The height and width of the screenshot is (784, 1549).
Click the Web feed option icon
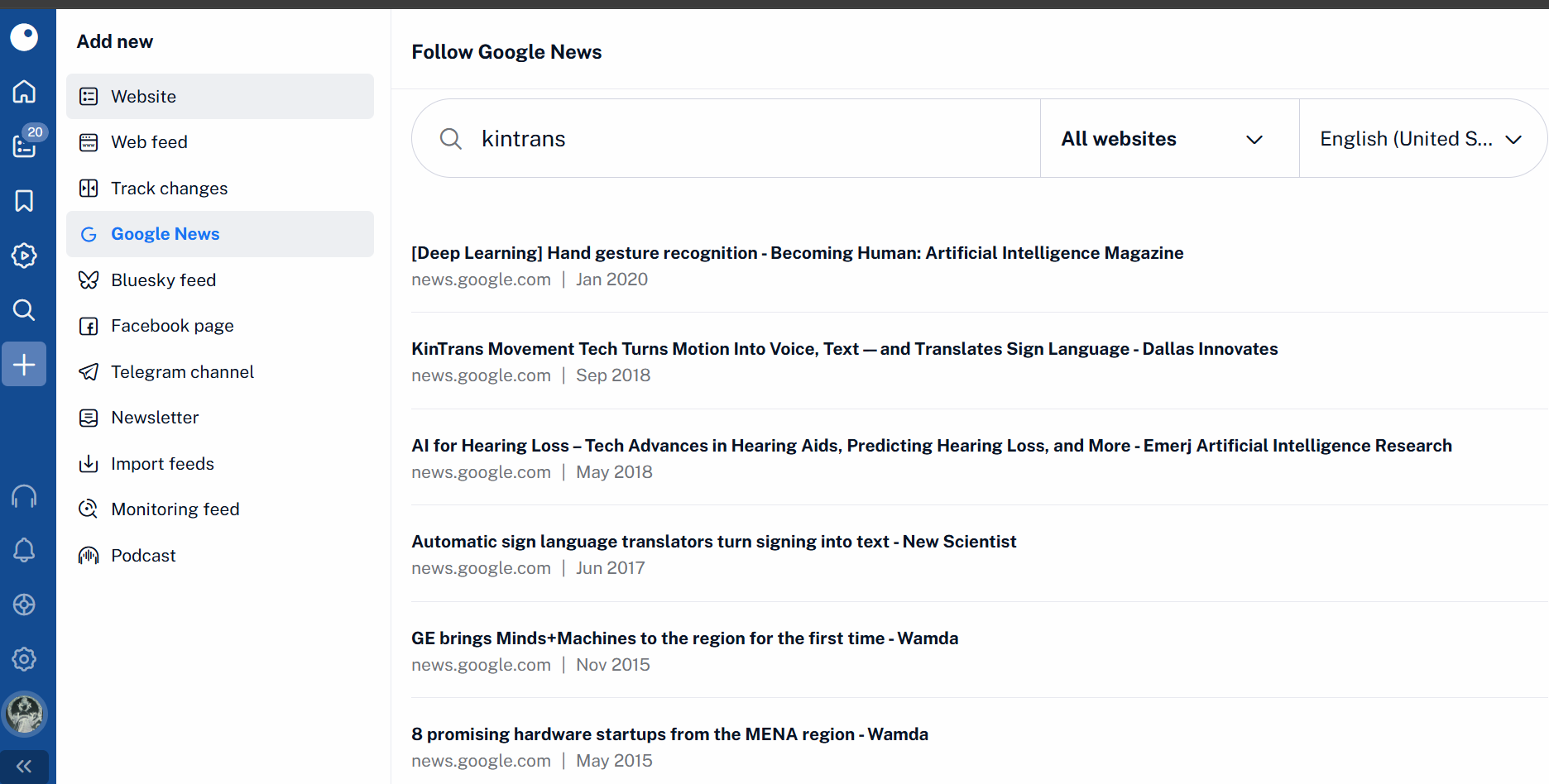tap(89, 142)
